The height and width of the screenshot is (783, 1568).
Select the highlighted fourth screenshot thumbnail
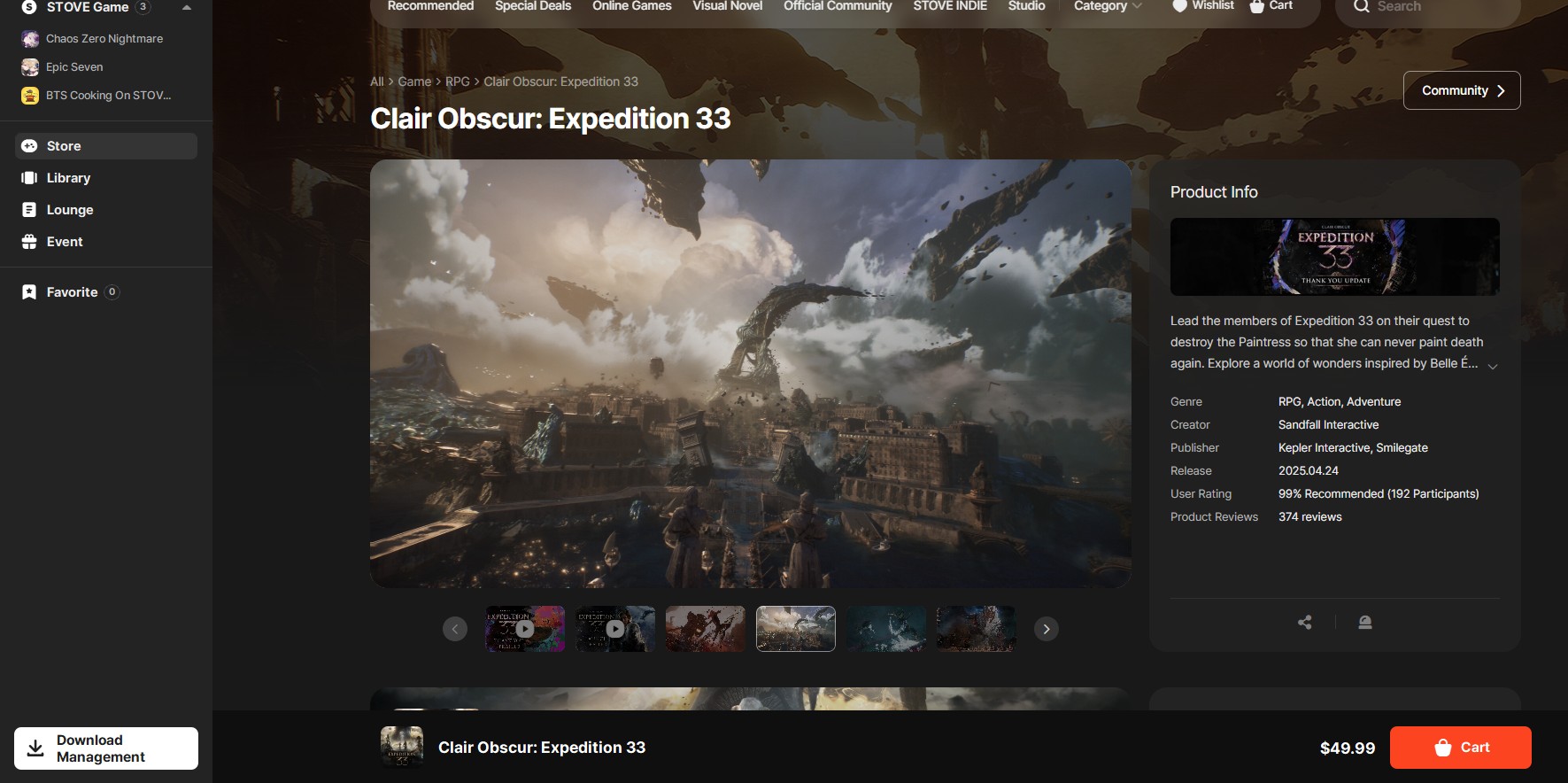(x=796, y=629)
